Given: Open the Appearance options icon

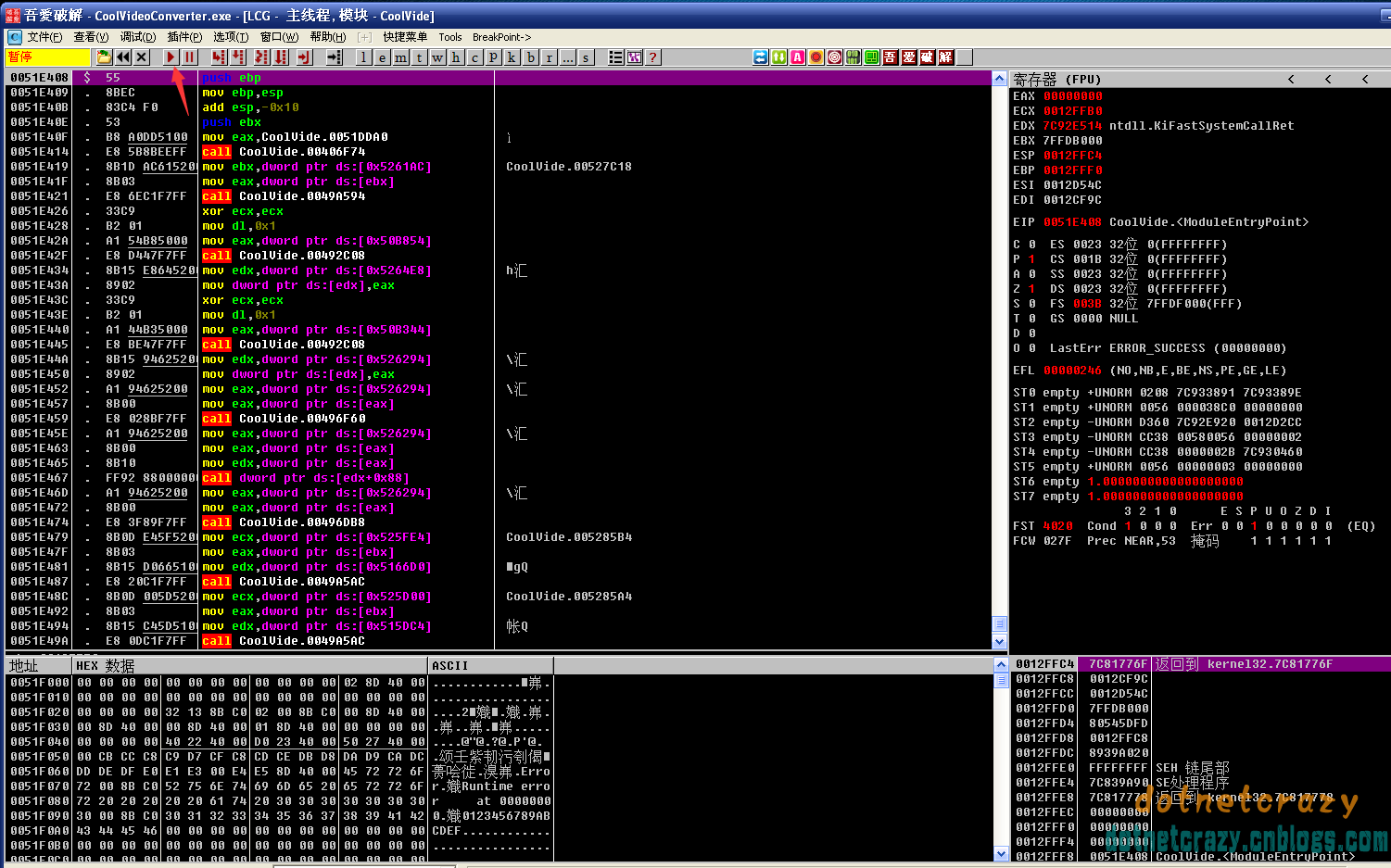Looking at the screenshot, I should (634, 57).
